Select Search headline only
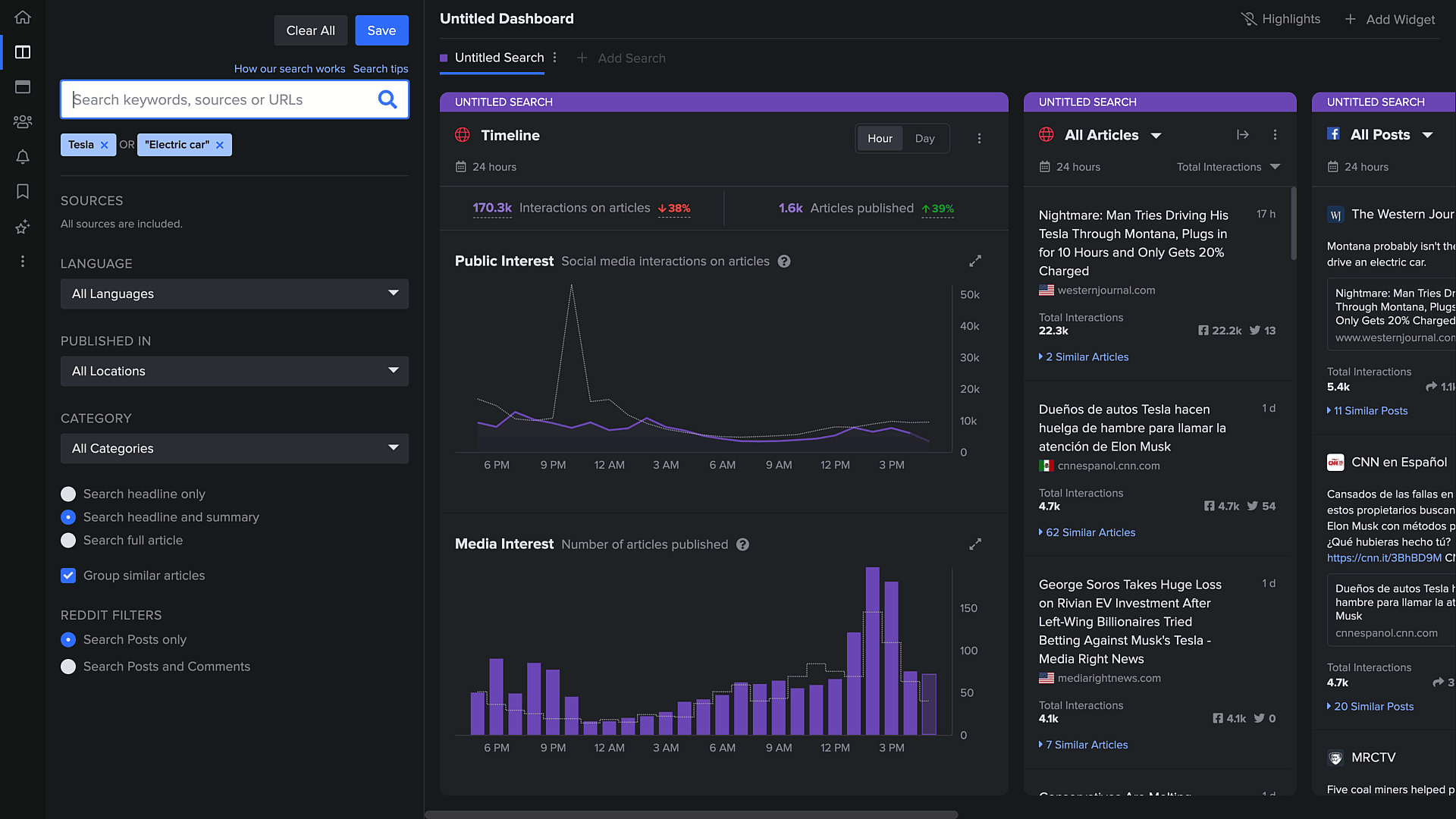 point(68,494)
